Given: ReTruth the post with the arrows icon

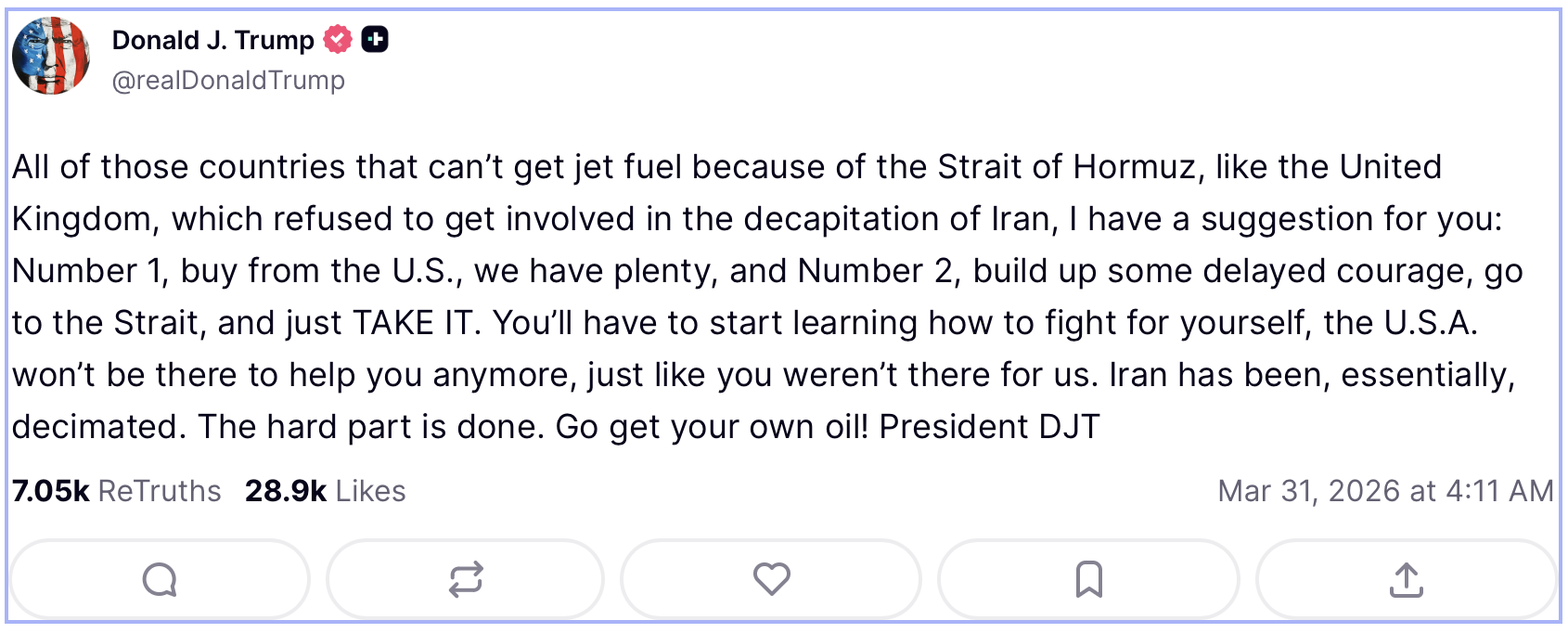Looking at the screenshot, I should [466, 579].
